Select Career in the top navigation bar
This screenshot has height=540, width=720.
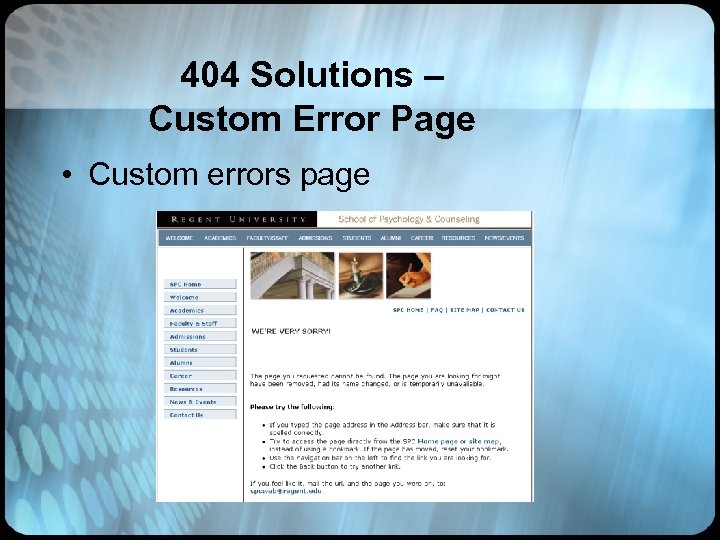point(422,238)
